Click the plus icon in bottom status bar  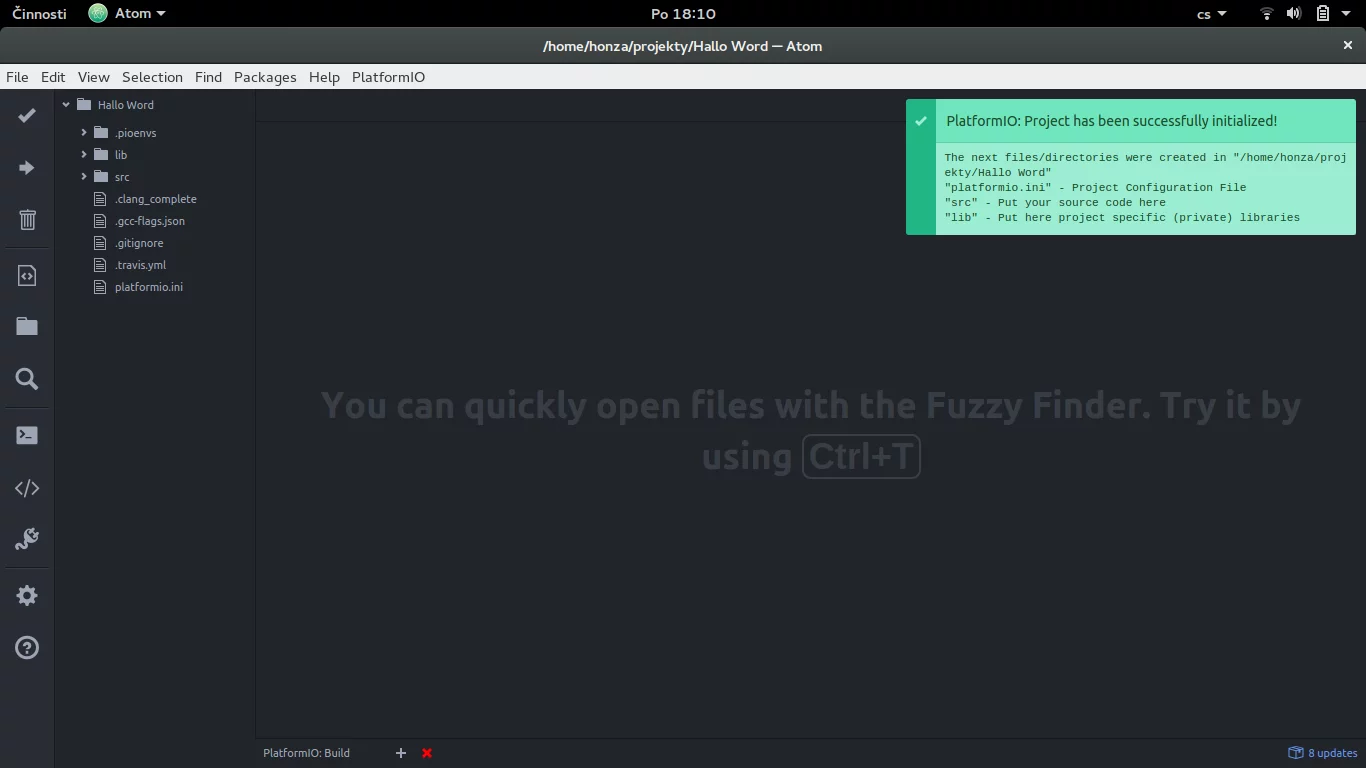click(x=401, y=753)
